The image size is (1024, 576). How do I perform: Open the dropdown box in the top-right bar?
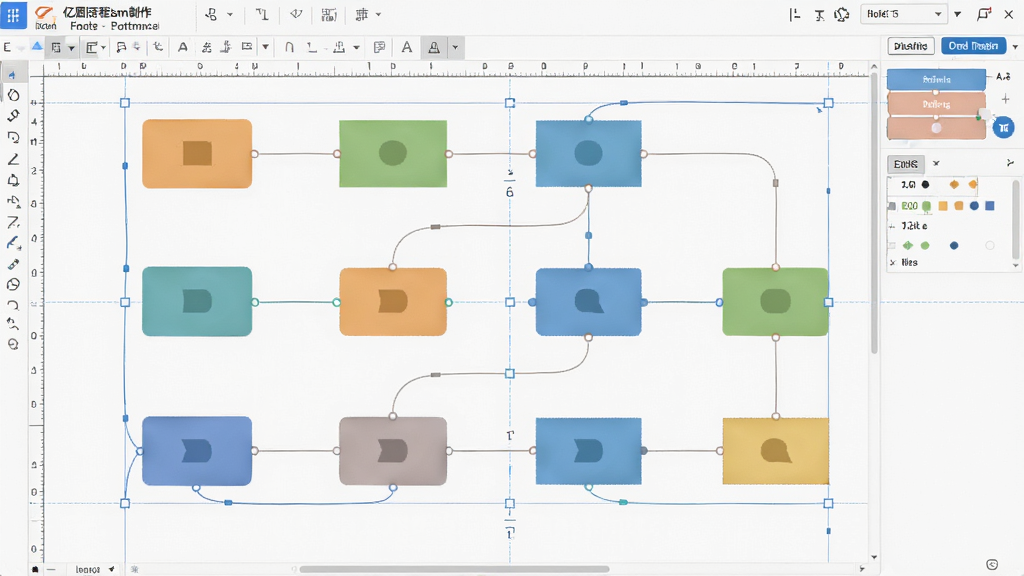pyautogui.click(x=904, y=14)
